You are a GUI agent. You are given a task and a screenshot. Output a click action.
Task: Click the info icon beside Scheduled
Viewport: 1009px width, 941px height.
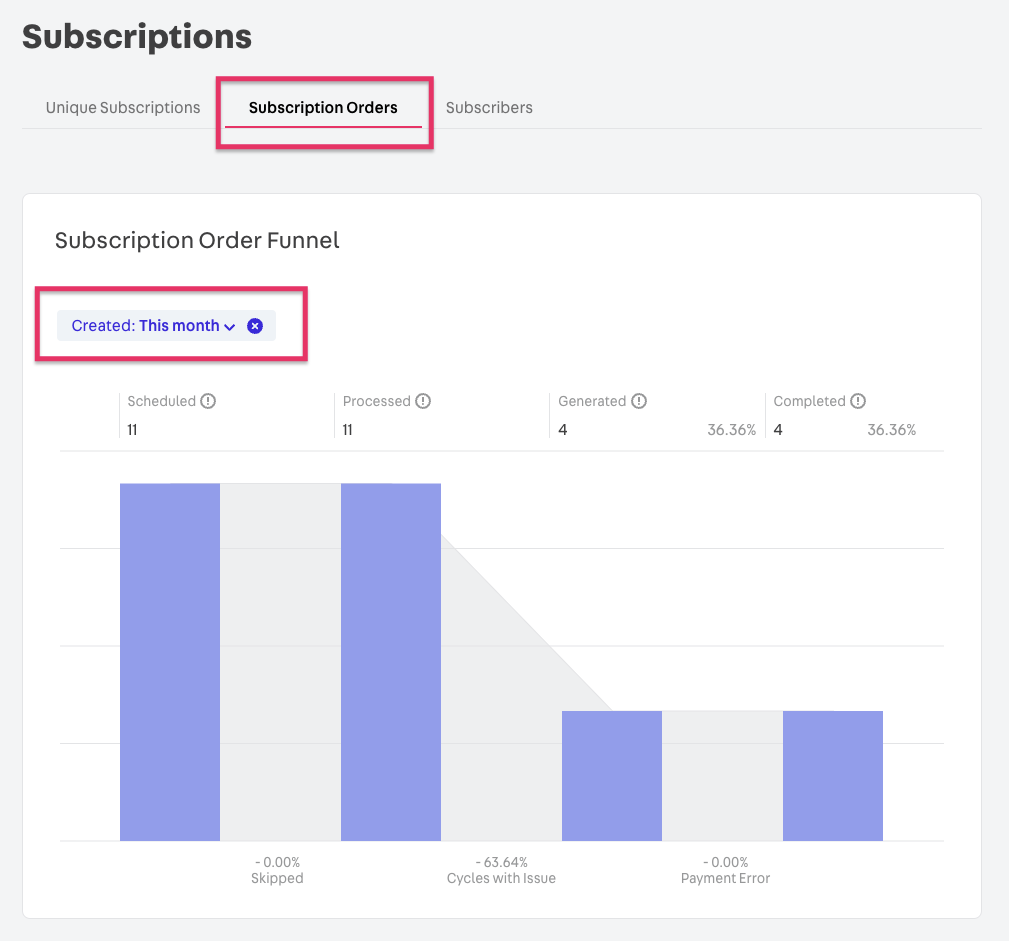click(x=208, y=401)
